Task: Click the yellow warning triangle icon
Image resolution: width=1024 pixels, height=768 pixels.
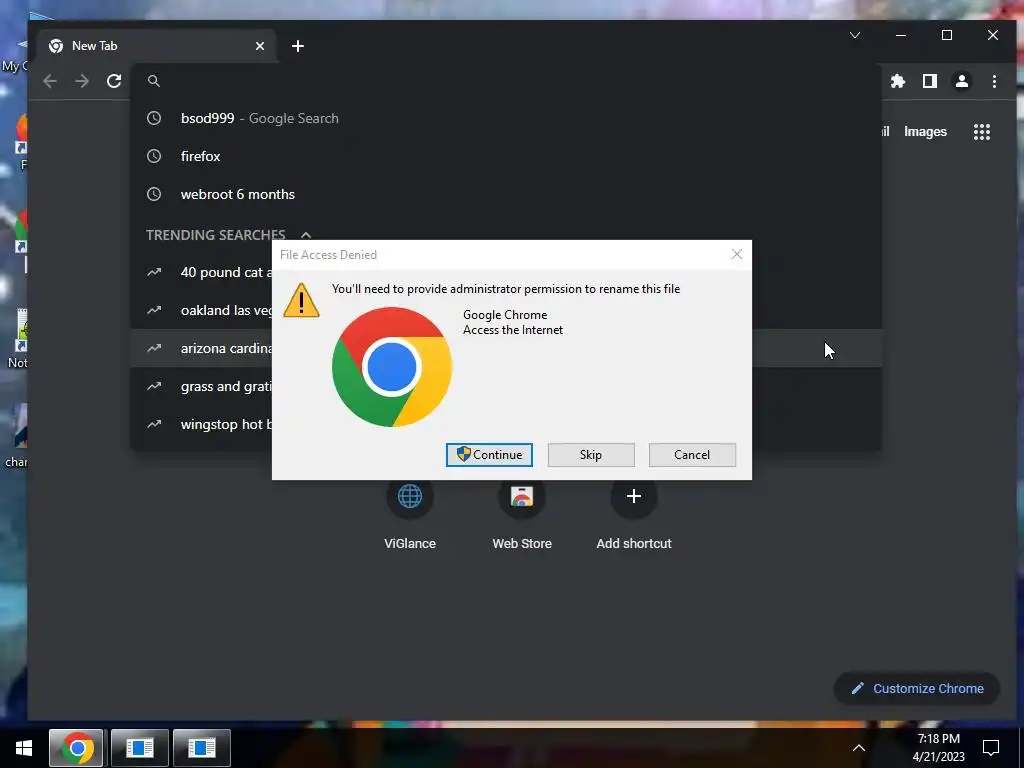Action: click(x=301, y=300)
